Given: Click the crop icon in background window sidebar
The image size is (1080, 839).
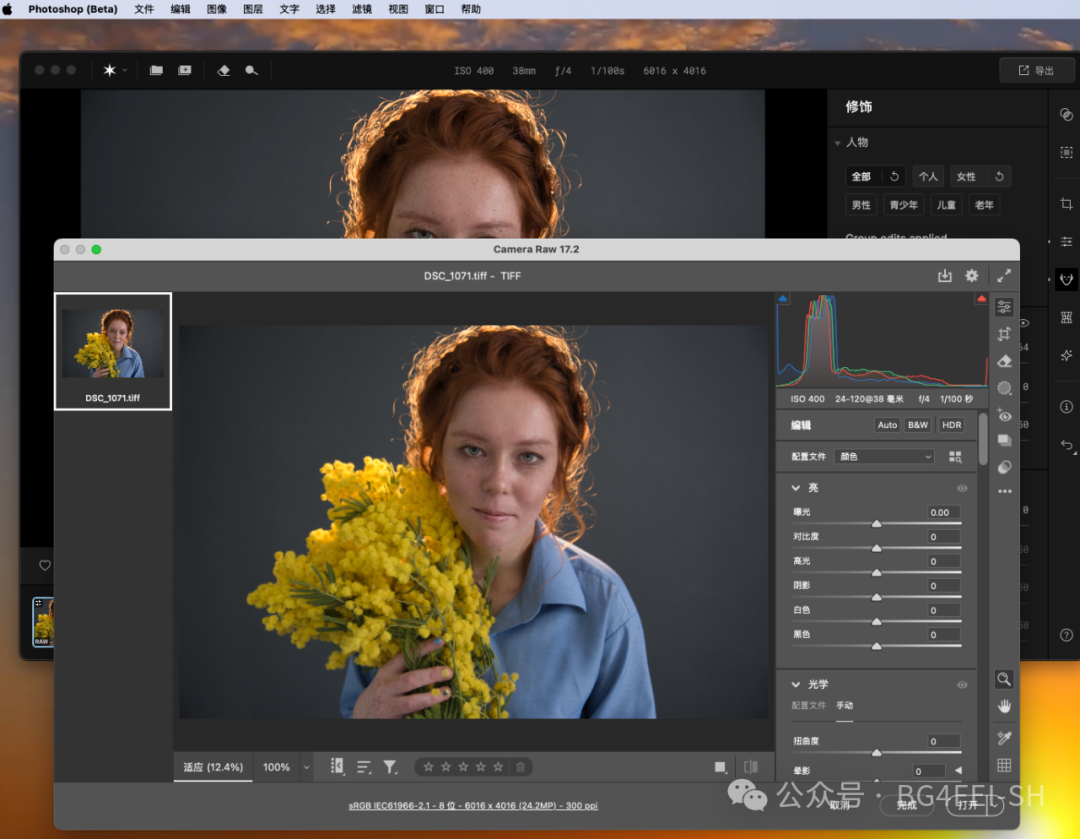Looking at the screenshot, I should pos(1066,204).
